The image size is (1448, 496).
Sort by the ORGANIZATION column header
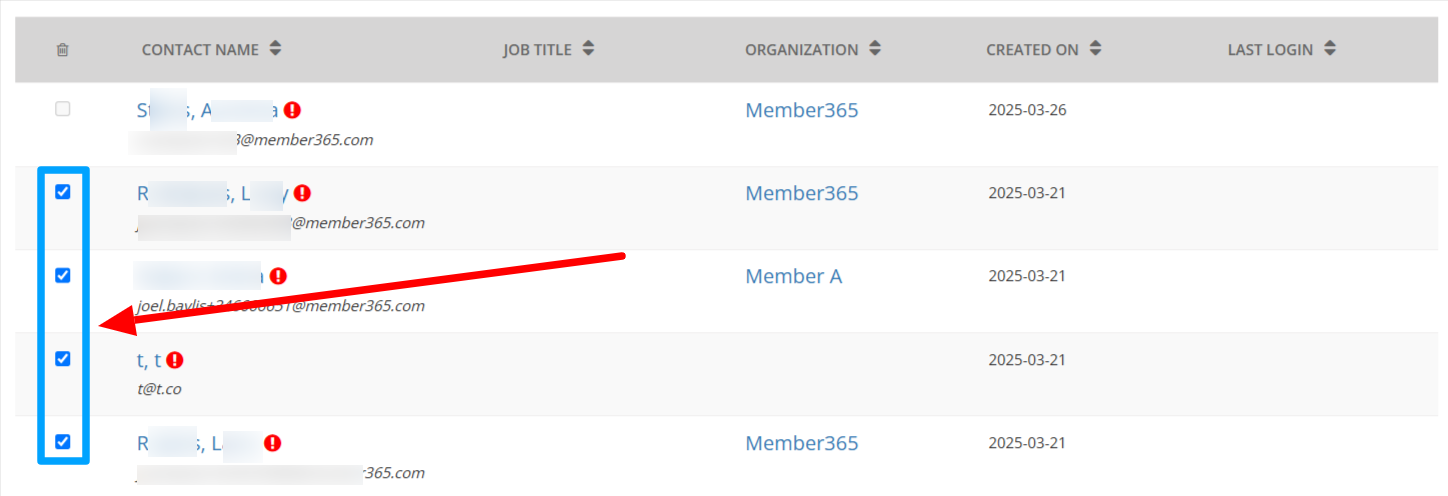click(x=801, y=49)
